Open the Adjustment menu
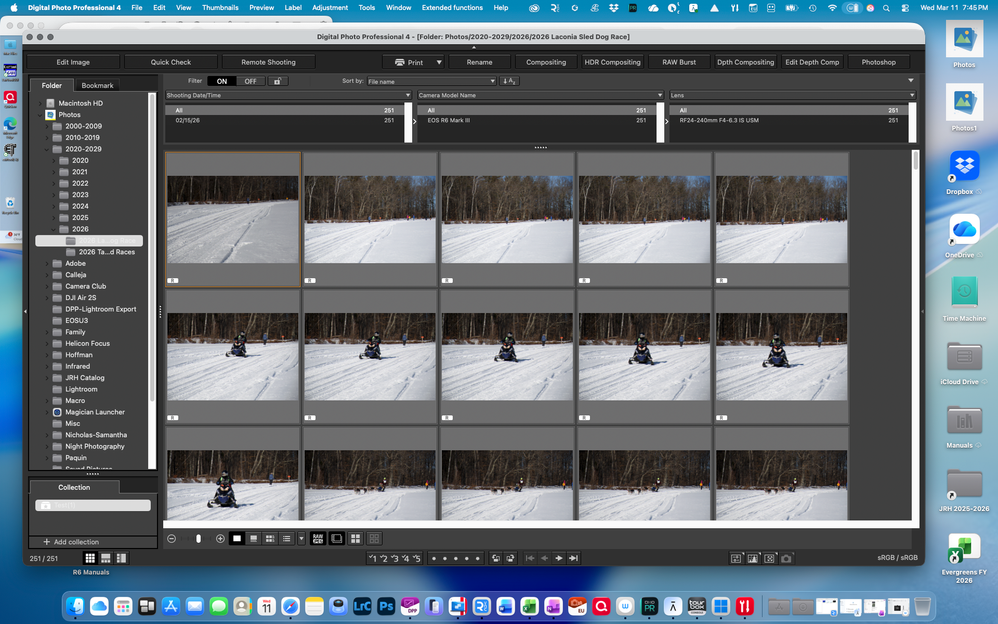 coord(330,8)
